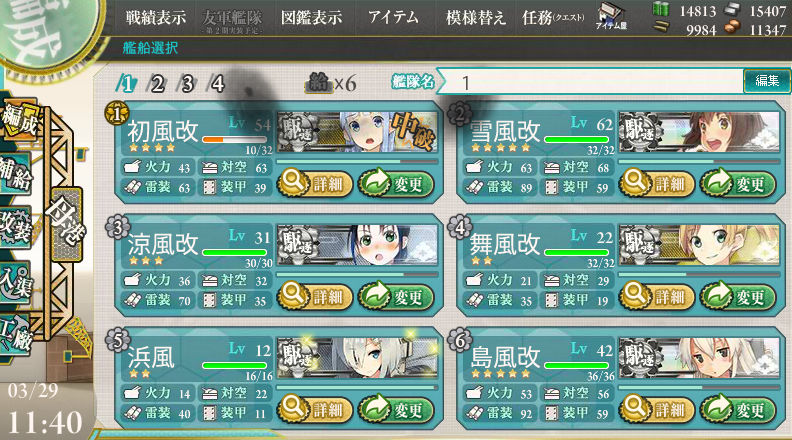This screenshot has width=792, height=440.
Task: Open the 改装 remodel sidebar icon
Action: coord(16,227)
